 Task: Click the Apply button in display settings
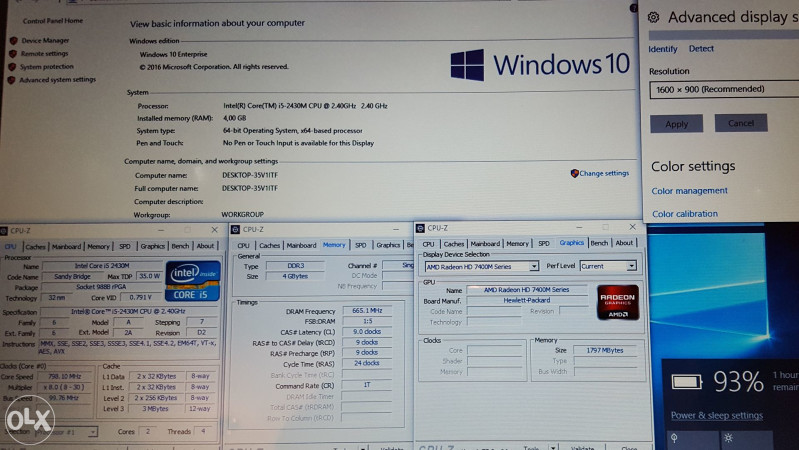(x=676, y=124)
